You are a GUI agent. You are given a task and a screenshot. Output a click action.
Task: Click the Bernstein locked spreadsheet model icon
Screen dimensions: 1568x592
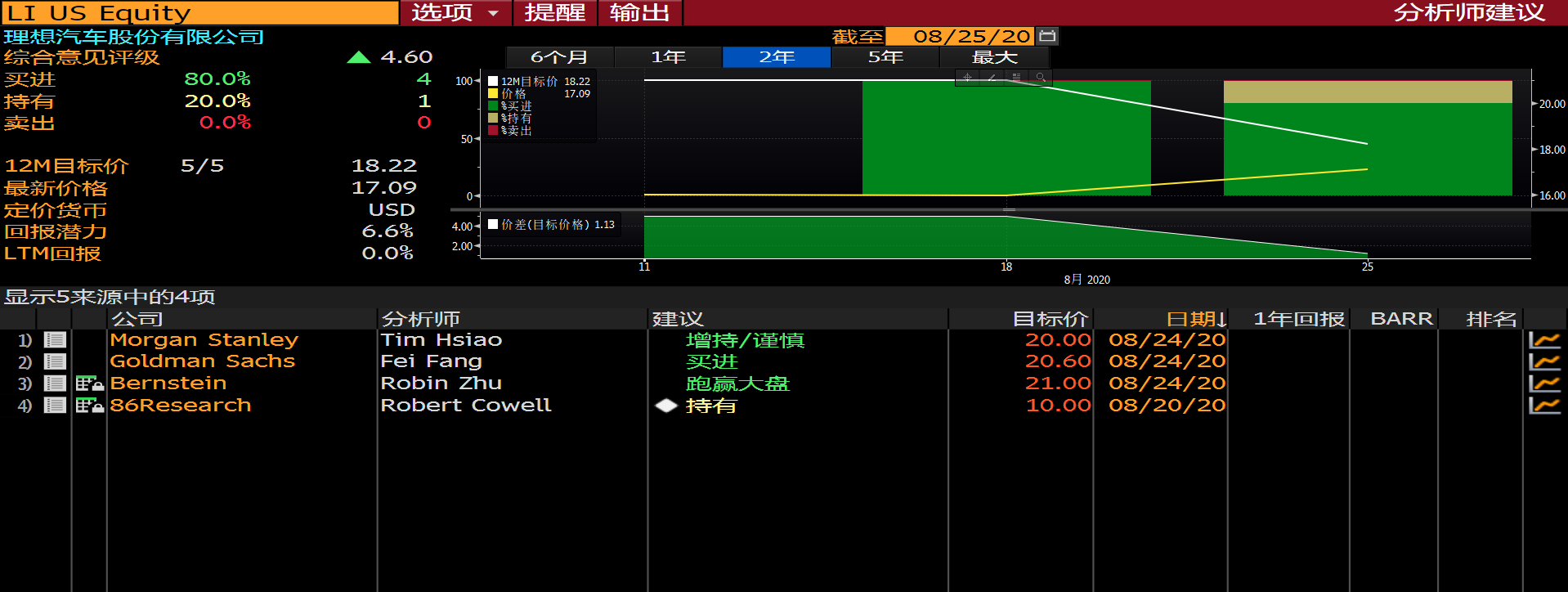point(89,383)
